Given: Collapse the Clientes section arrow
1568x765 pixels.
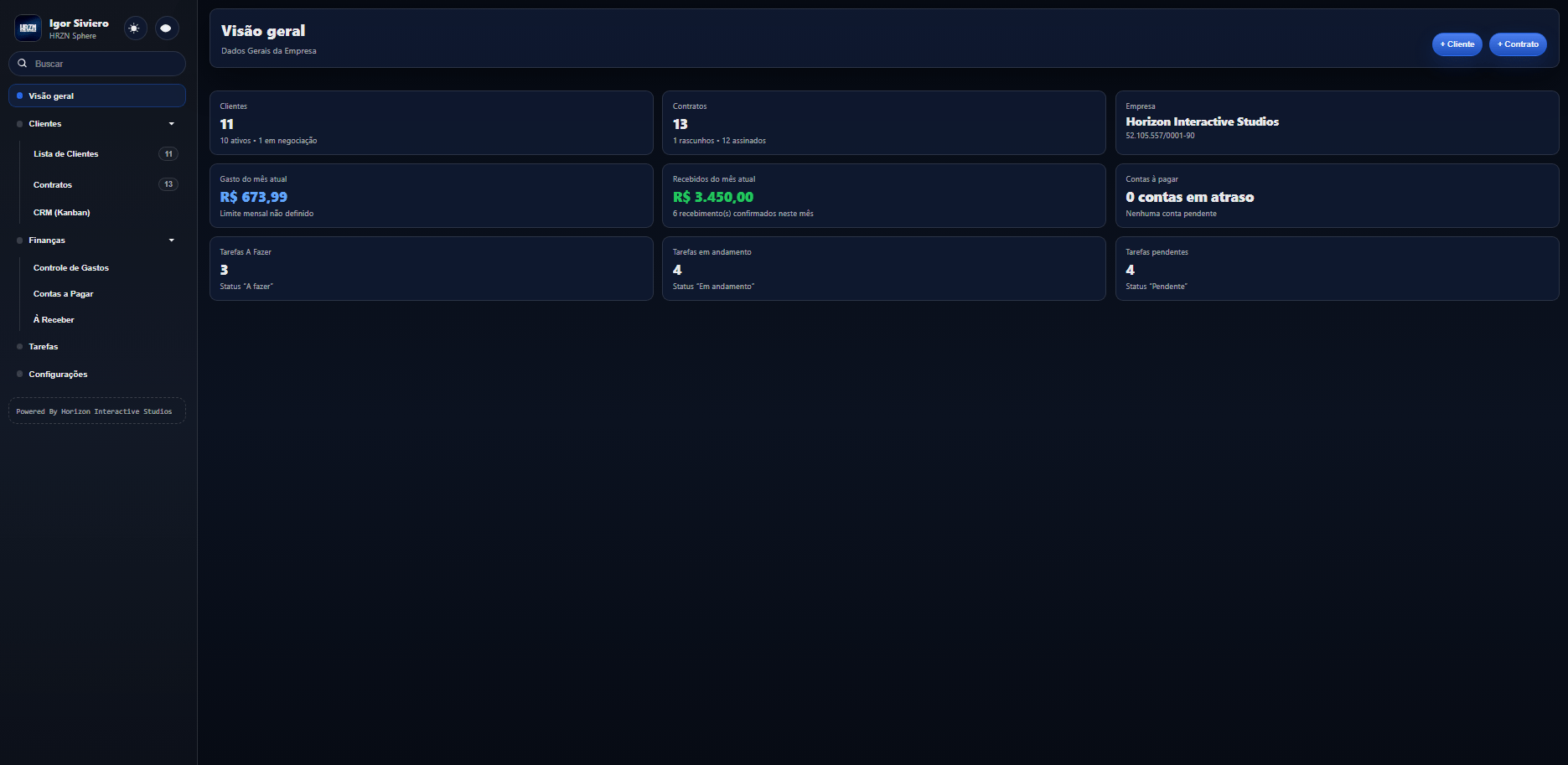Looking at the screenshot, I should [x=172, y=124].
